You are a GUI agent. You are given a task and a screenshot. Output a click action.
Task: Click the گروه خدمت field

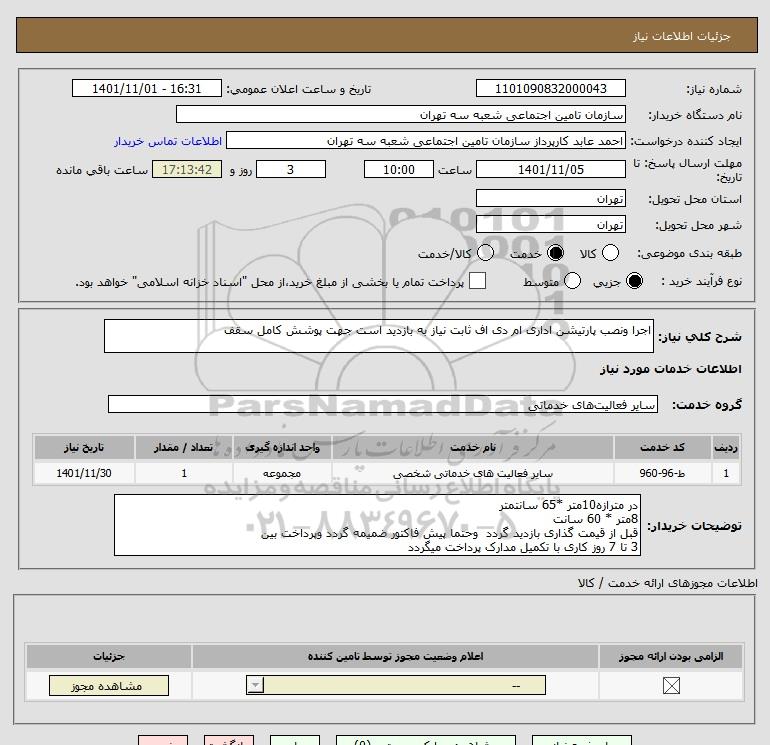[x=383, y=404]
